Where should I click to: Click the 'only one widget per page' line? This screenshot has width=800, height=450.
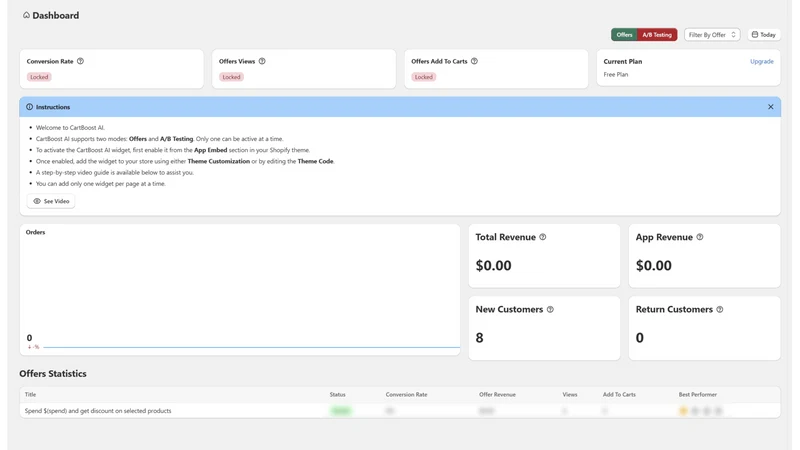click(101, 184)
